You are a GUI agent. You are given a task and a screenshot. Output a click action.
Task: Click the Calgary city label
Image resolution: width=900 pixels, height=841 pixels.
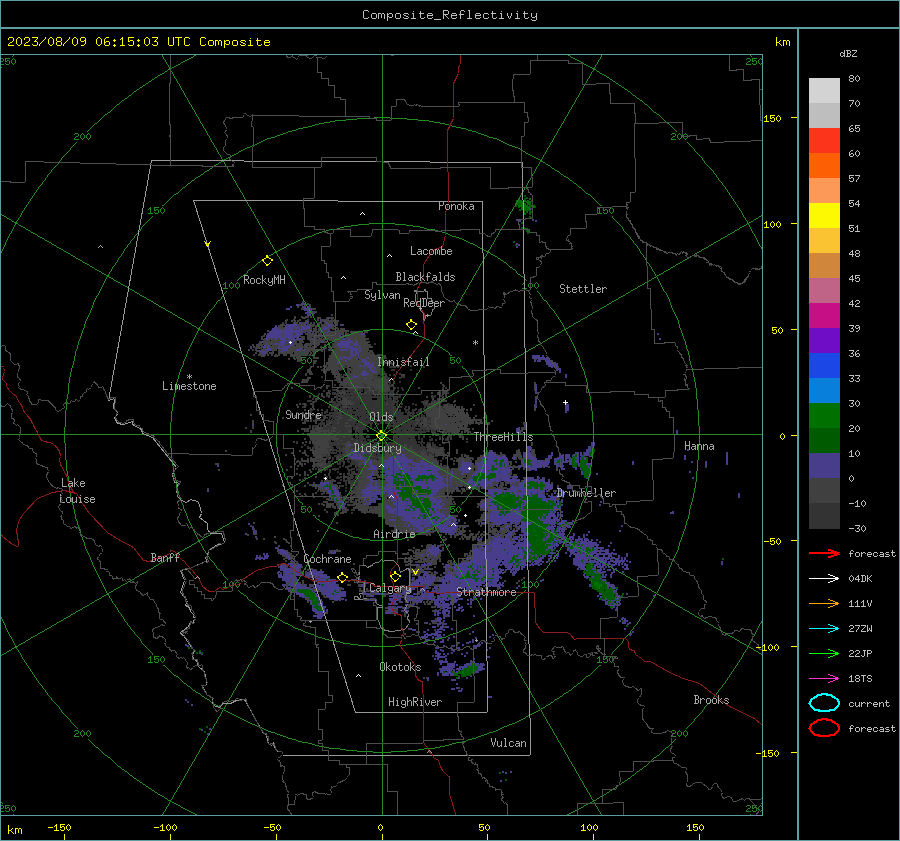390,588
